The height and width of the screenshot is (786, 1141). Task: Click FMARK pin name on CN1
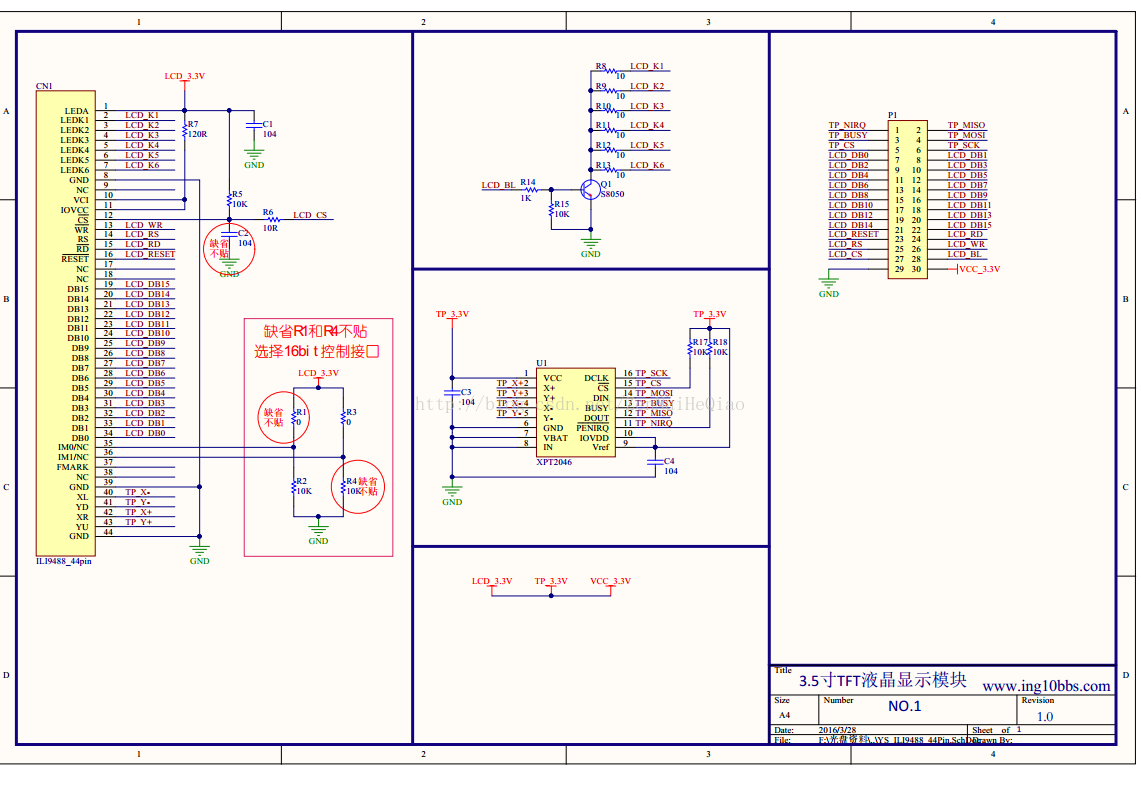pyautogui.click(x=73, y=467)
